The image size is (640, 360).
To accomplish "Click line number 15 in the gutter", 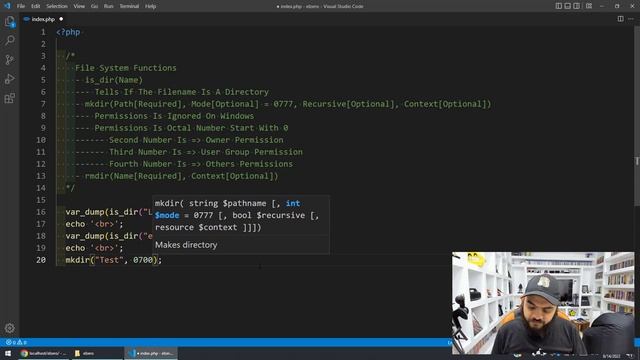I will tap(41, 200).
